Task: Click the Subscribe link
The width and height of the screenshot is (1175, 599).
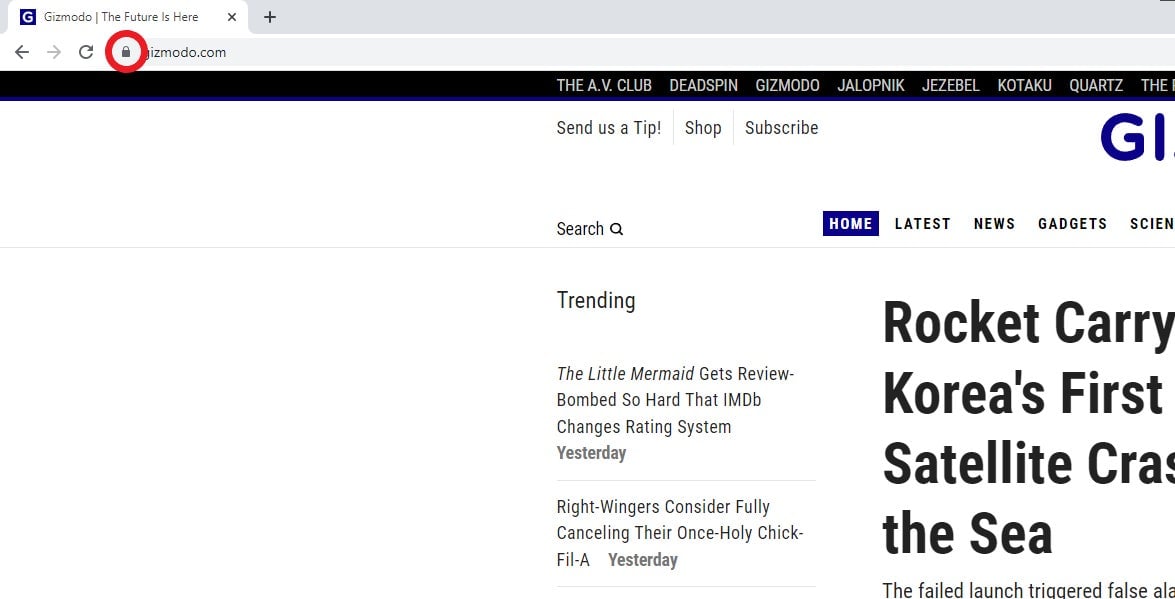Action: (781, 127)
